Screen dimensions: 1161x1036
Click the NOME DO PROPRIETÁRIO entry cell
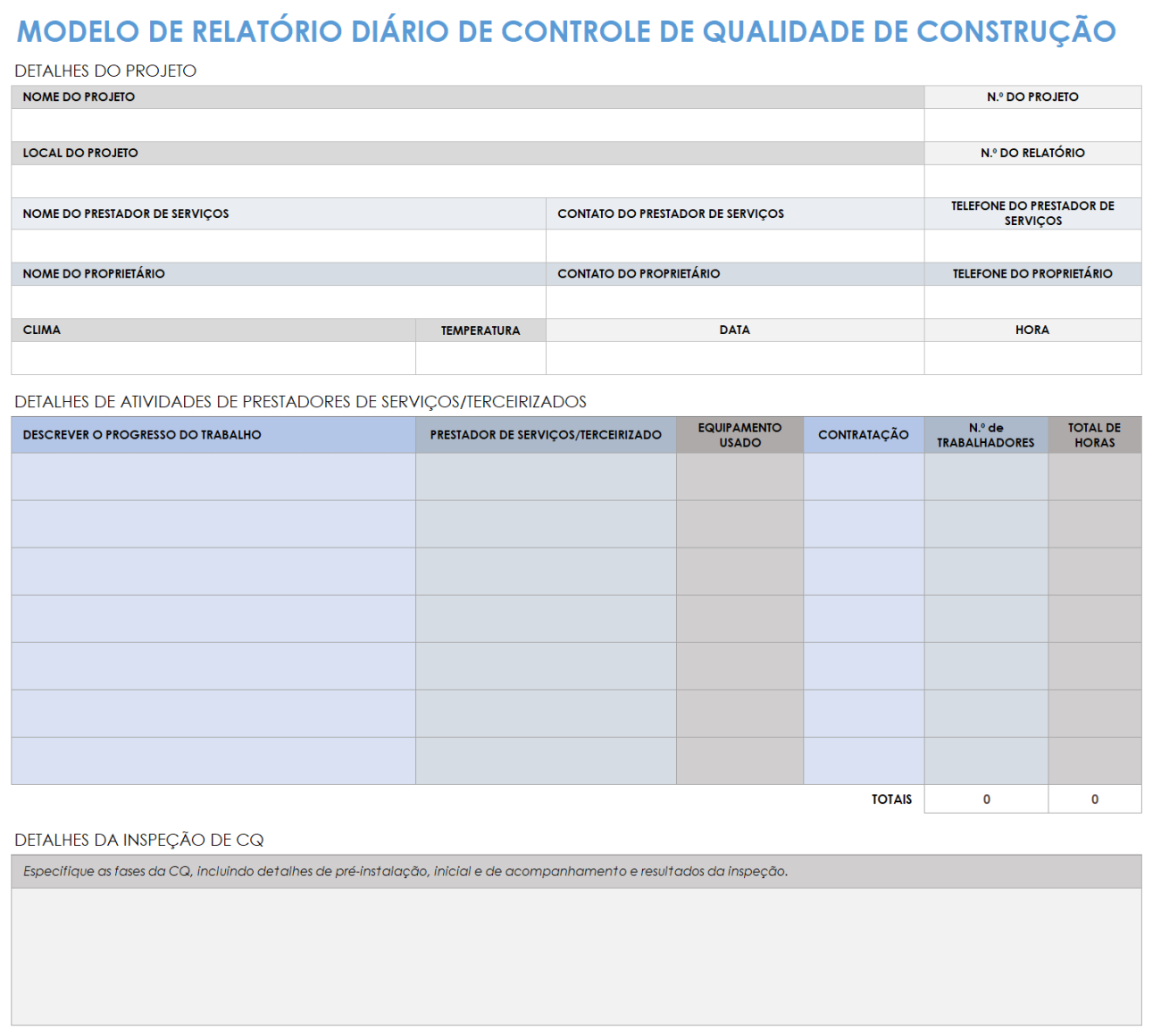coord(277,301)
